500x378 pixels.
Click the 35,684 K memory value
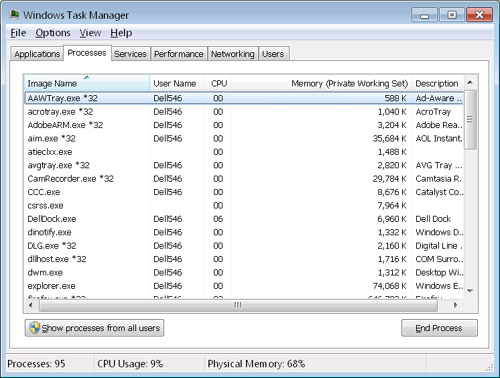[x=390, y=138]
